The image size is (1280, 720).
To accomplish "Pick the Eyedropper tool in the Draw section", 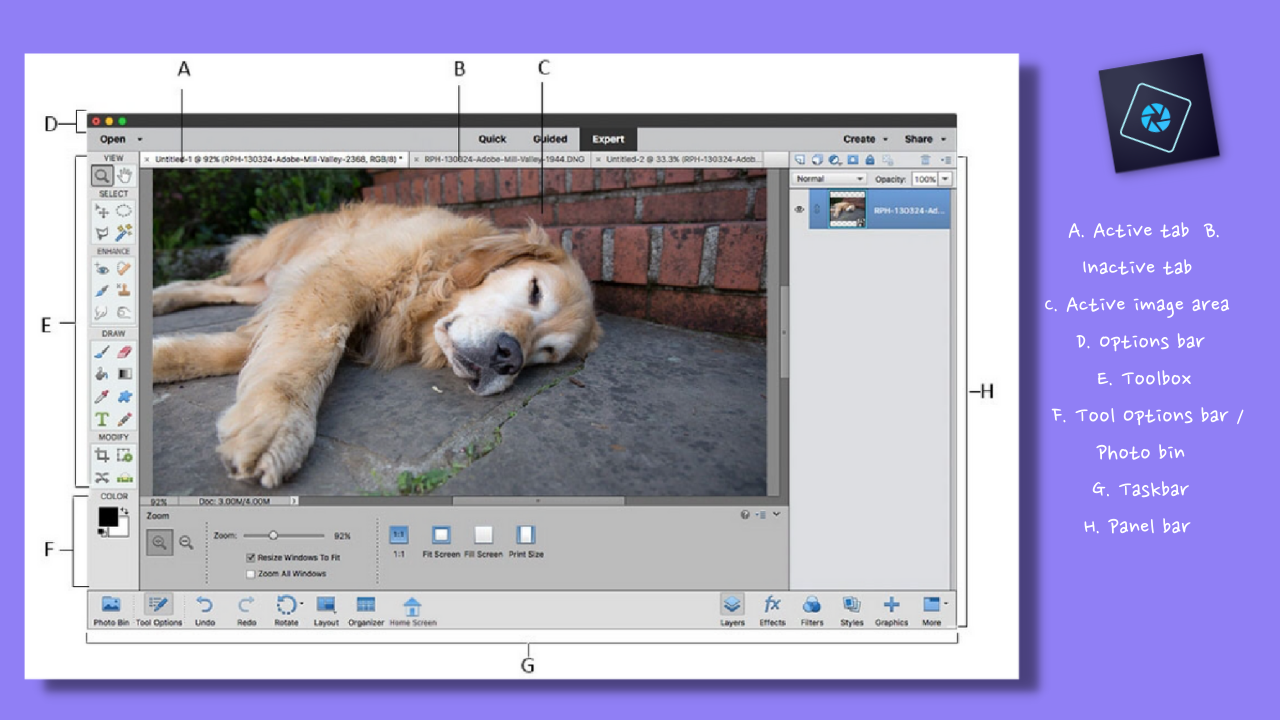I will tap(103, 395).
